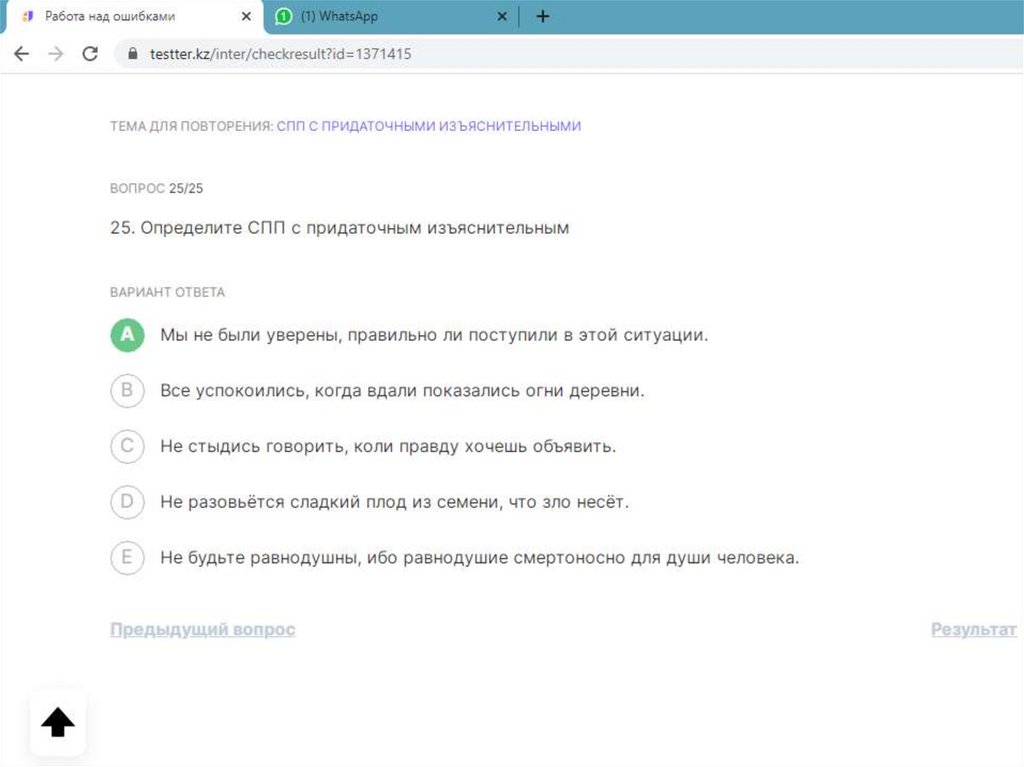Click the 'ВАРИАНТ ОТВЕТА' label

click(x=167, y=292)
